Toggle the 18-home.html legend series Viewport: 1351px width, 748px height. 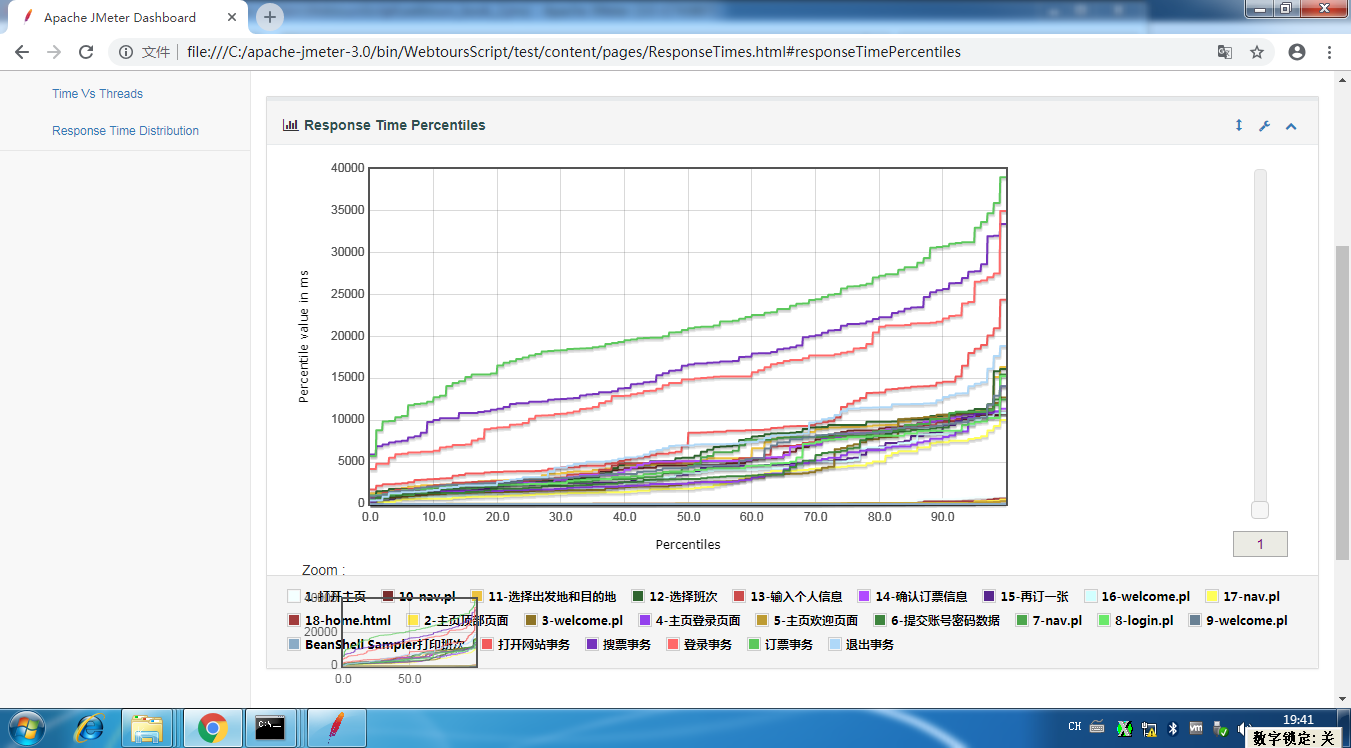(x=339, y=621)
